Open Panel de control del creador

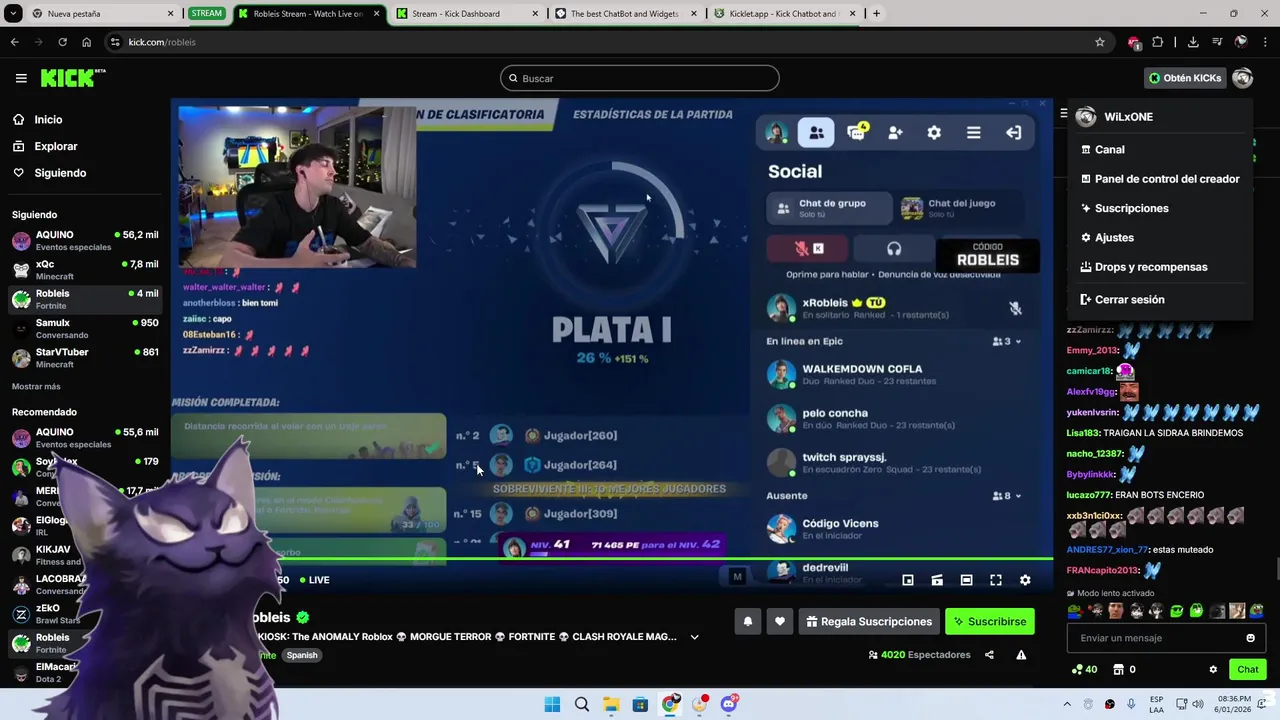click(x=1161, y=179)
